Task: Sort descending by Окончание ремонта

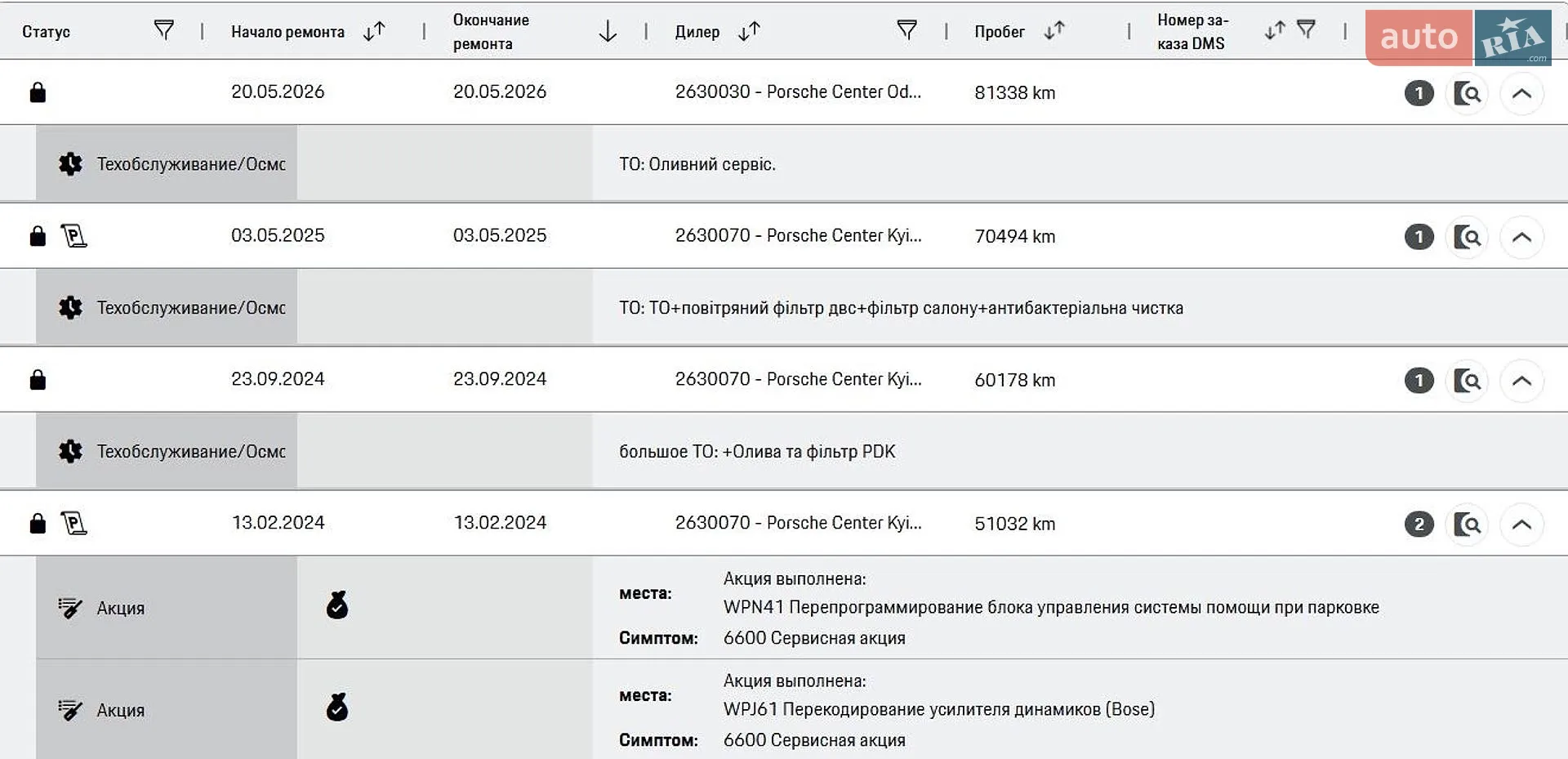Action: click(x=608, y=31)
